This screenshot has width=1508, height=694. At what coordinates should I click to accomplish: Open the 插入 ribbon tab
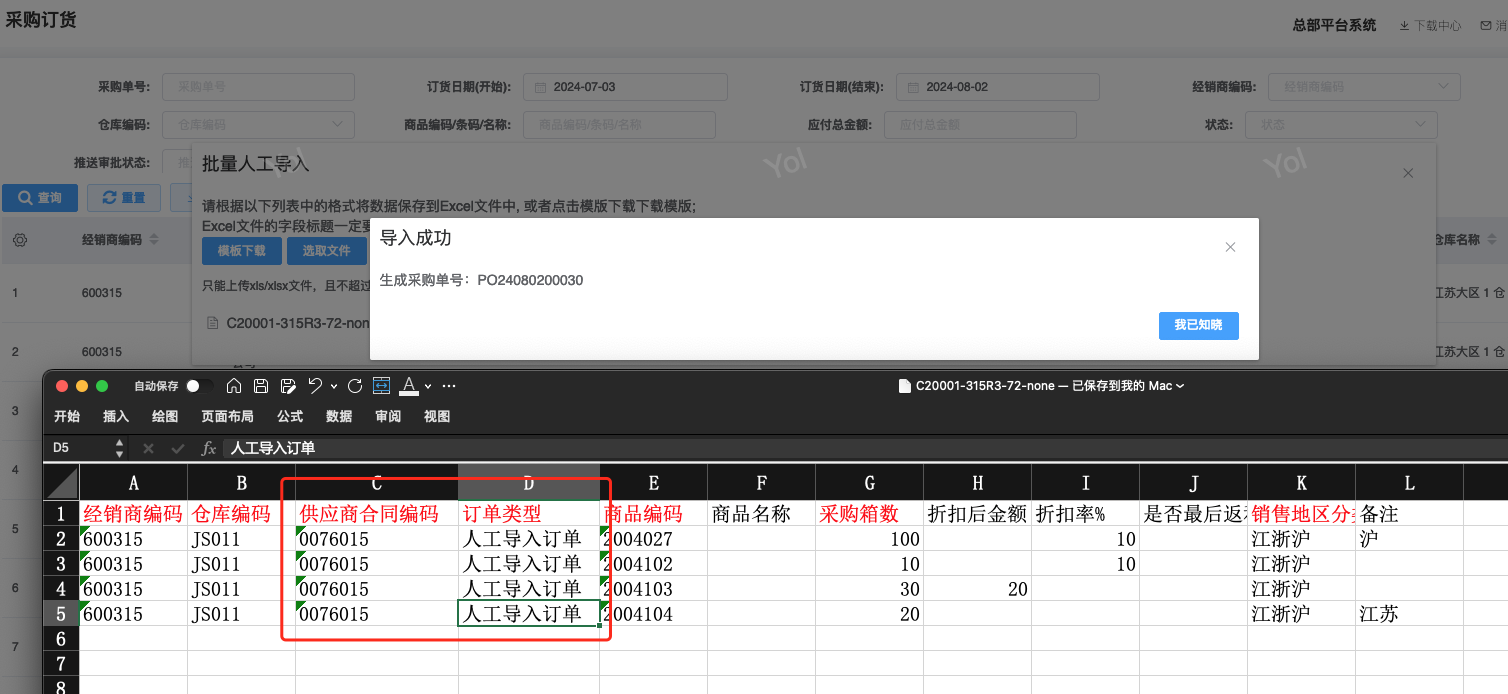point(116,416)
